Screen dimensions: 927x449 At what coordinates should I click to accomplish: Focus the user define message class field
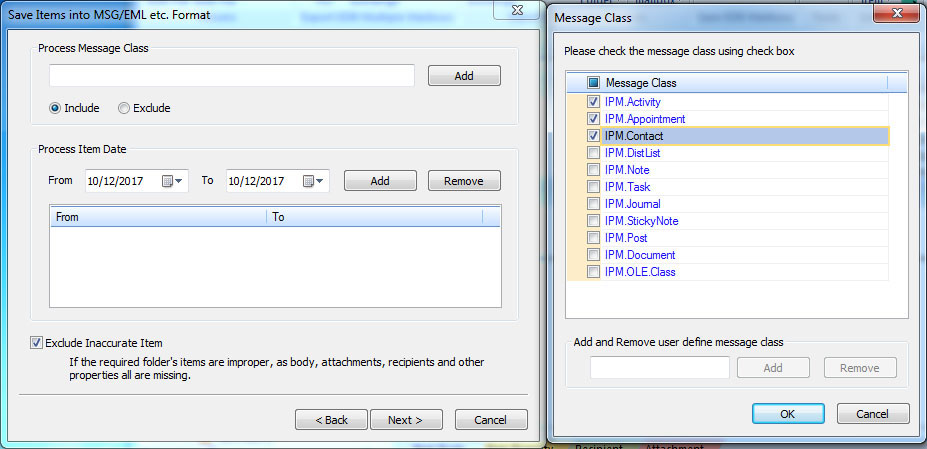659,368
